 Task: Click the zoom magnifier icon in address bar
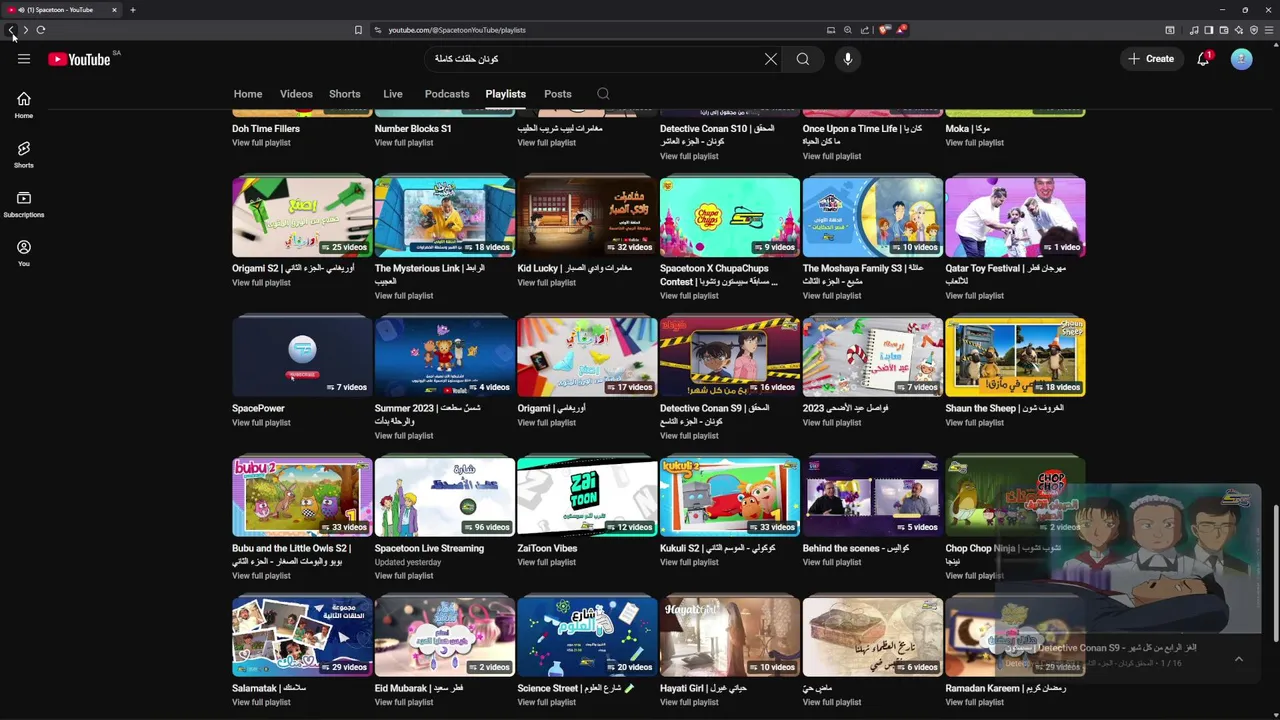tap(848, 30)
